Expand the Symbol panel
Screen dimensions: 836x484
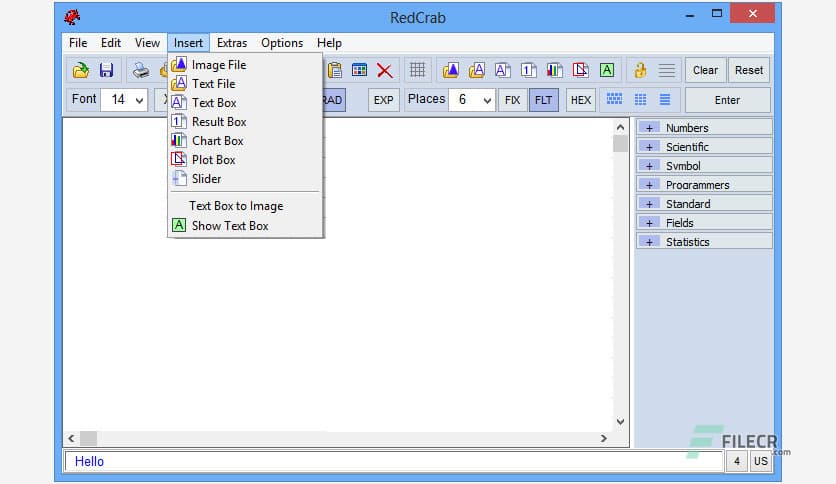(x=649, y=166)
